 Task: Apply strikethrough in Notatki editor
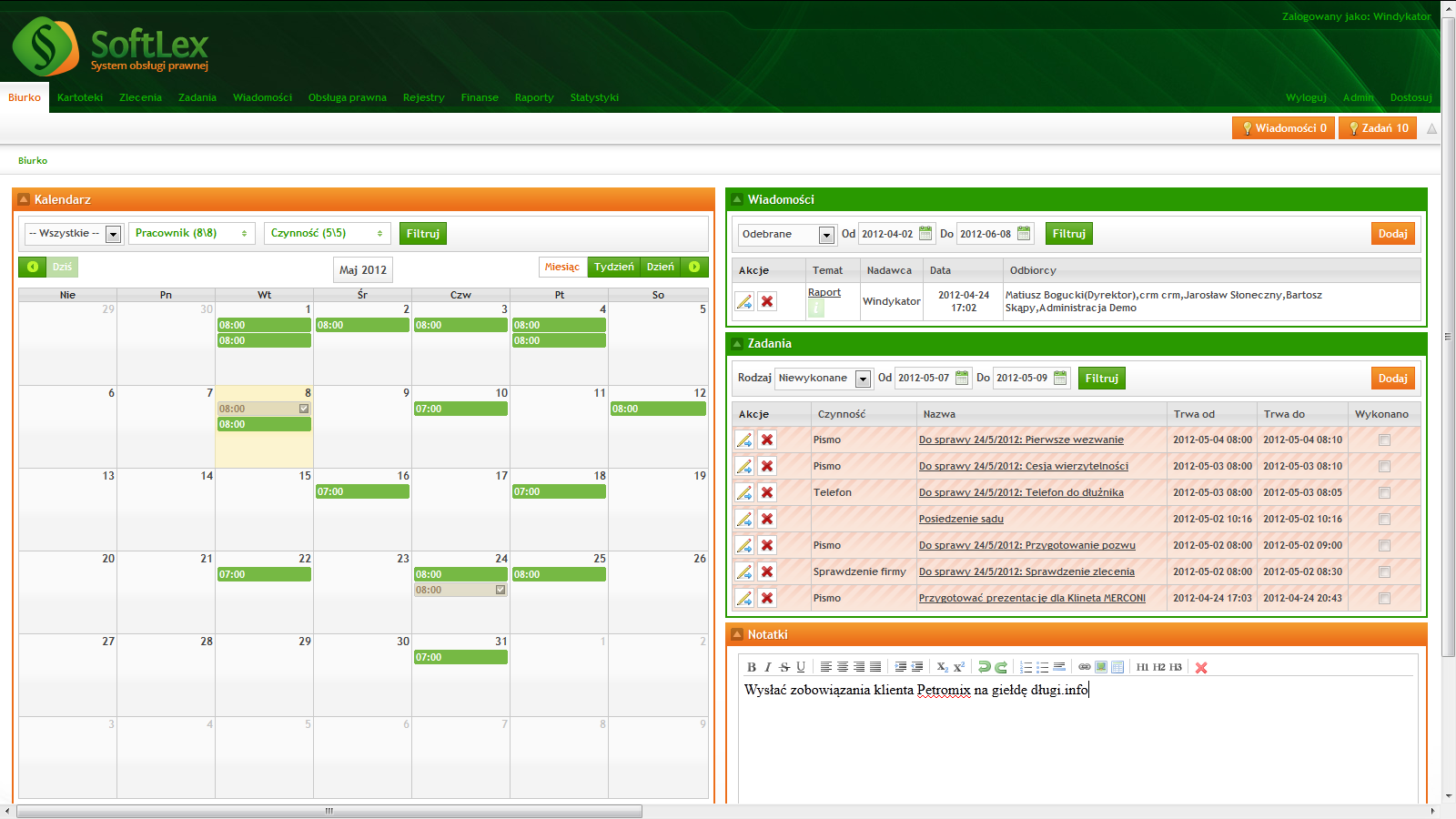pyautogui.click(x=784, y=667)
